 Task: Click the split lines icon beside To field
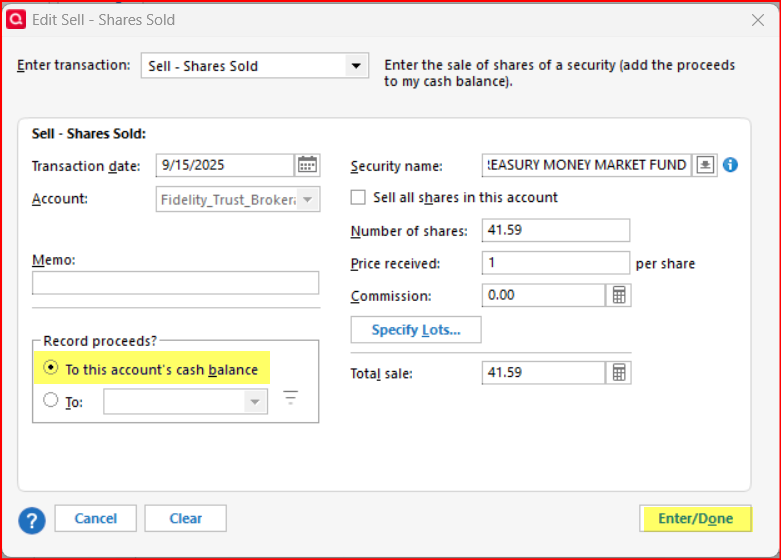(x=290, y=398)
